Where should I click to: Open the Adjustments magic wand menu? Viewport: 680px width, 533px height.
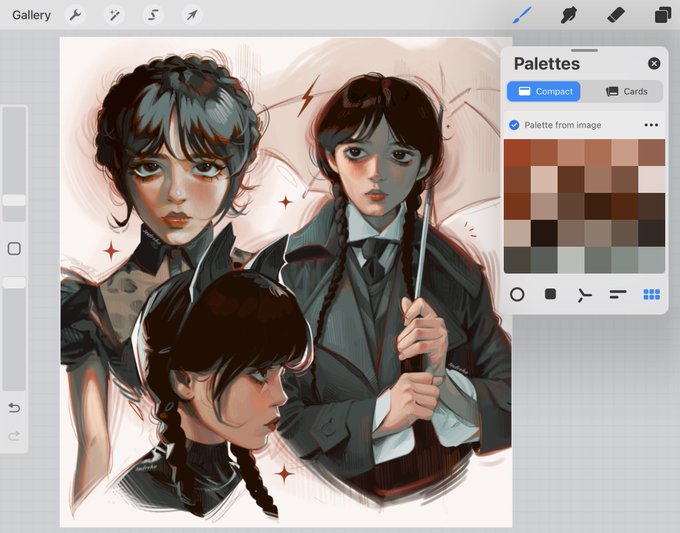pos(114,15)
